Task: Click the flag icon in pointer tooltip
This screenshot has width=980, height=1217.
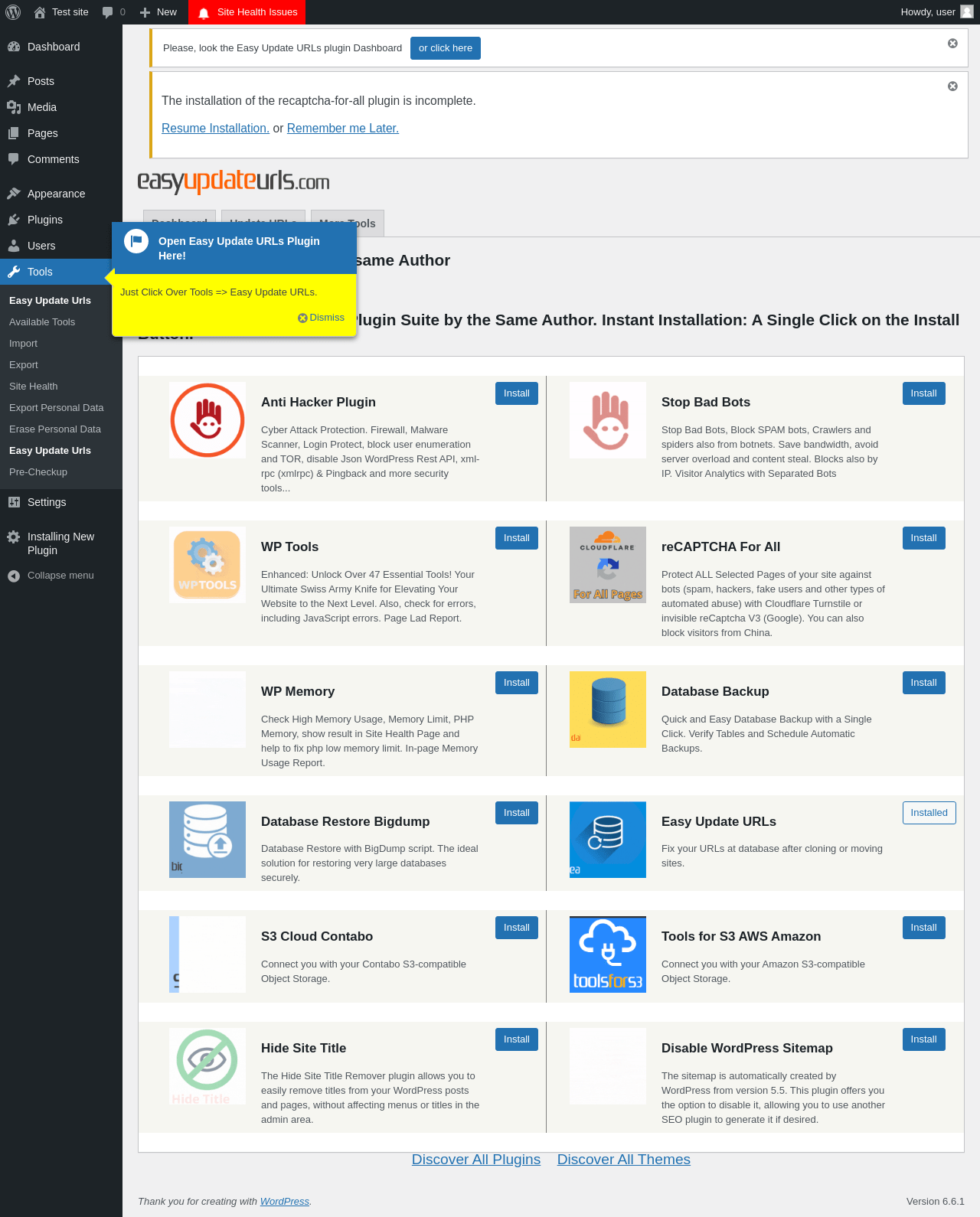Action: click(136, 241)
